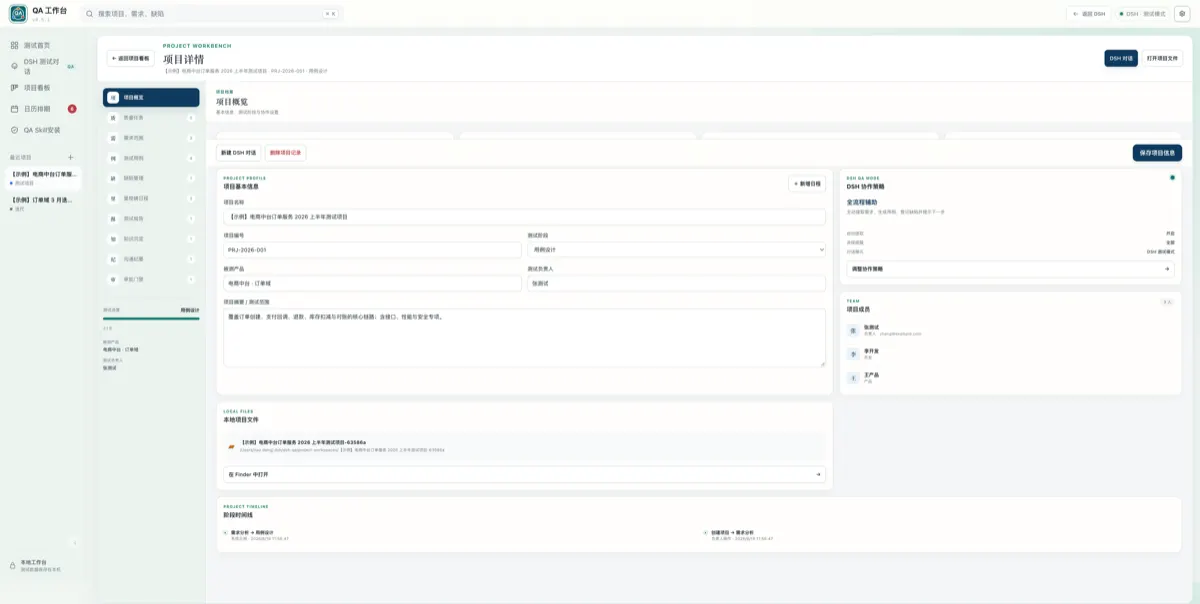Click the member count badge in 项目成员

pyautogui.click(x=1167, y=301)
